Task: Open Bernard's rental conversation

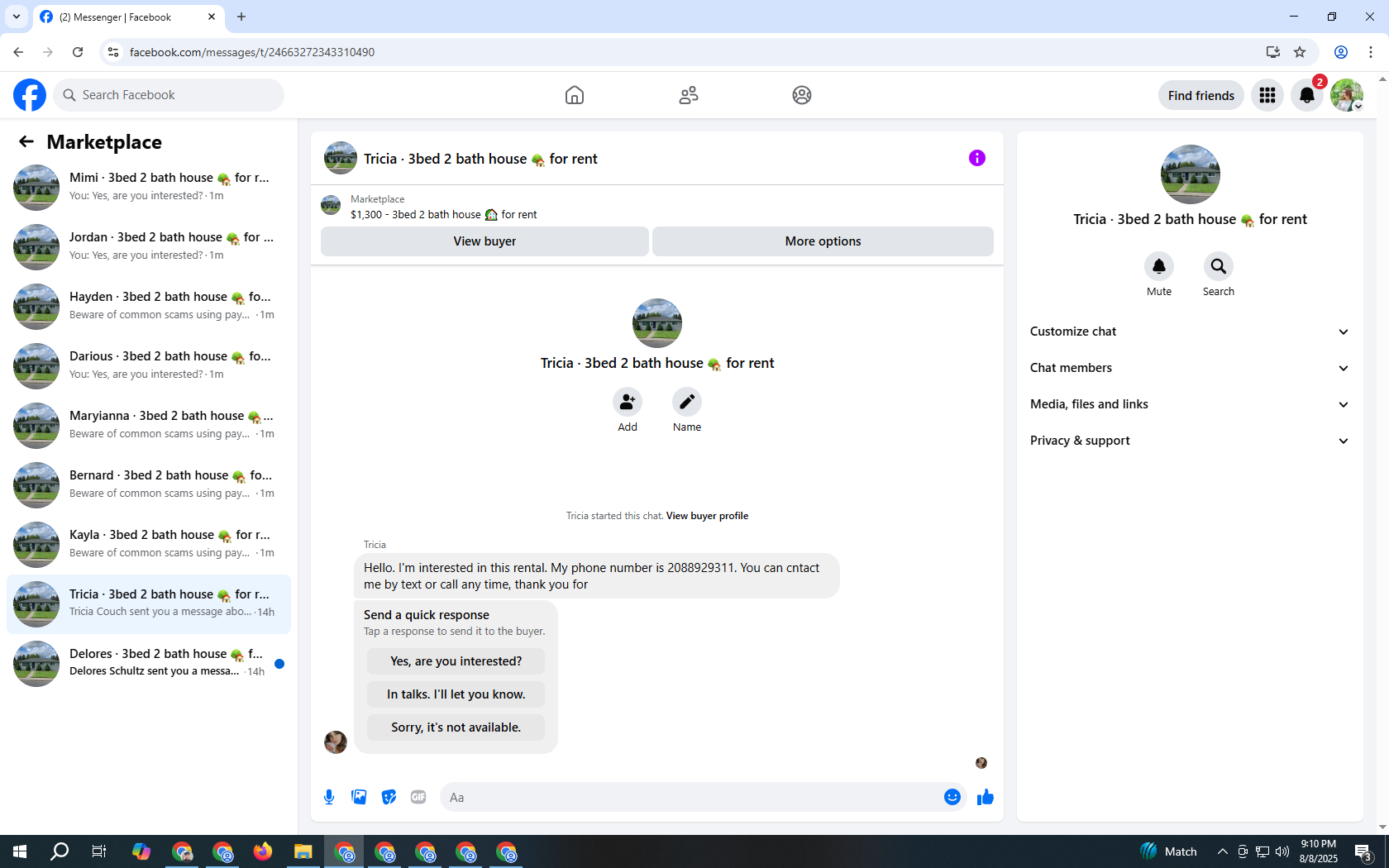Action: coord(149,484)
